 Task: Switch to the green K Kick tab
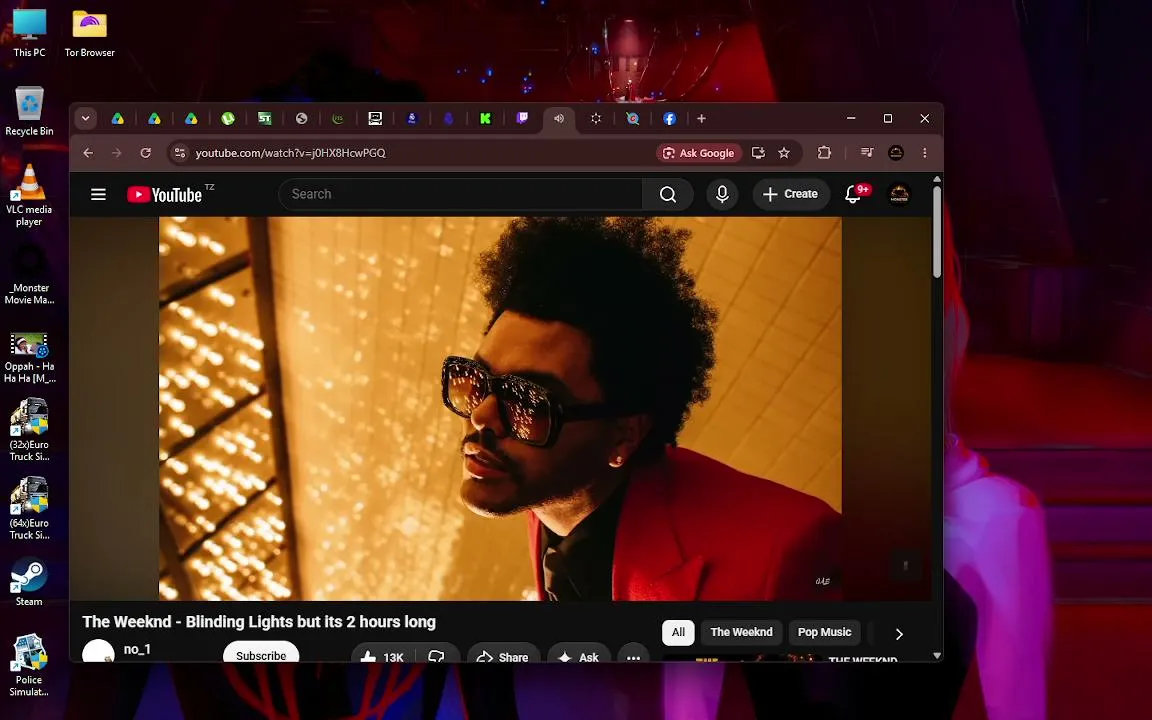pyautogui.click(x=485, y=118)
